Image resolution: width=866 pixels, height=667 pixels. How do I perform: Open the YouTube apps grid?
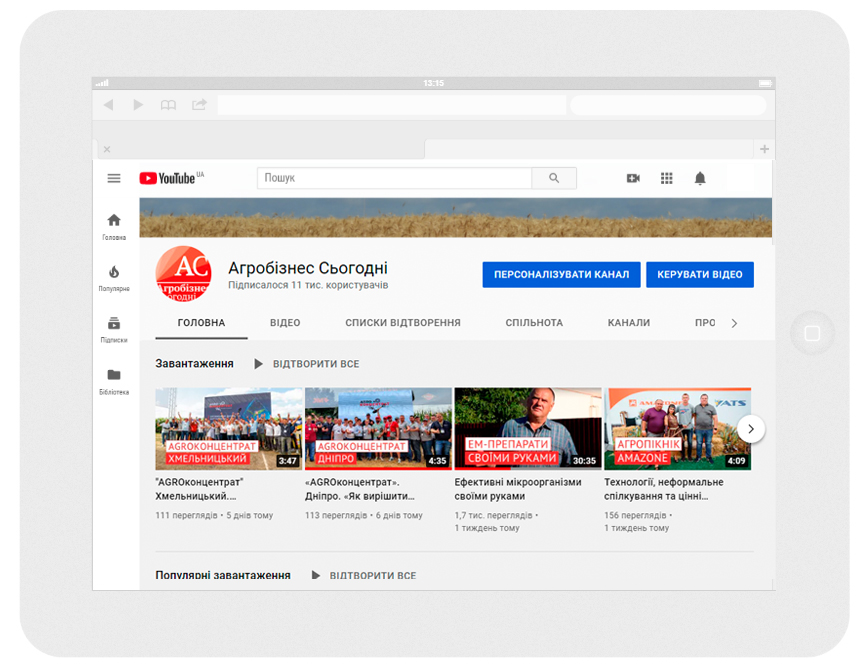[x=667, y=178]
